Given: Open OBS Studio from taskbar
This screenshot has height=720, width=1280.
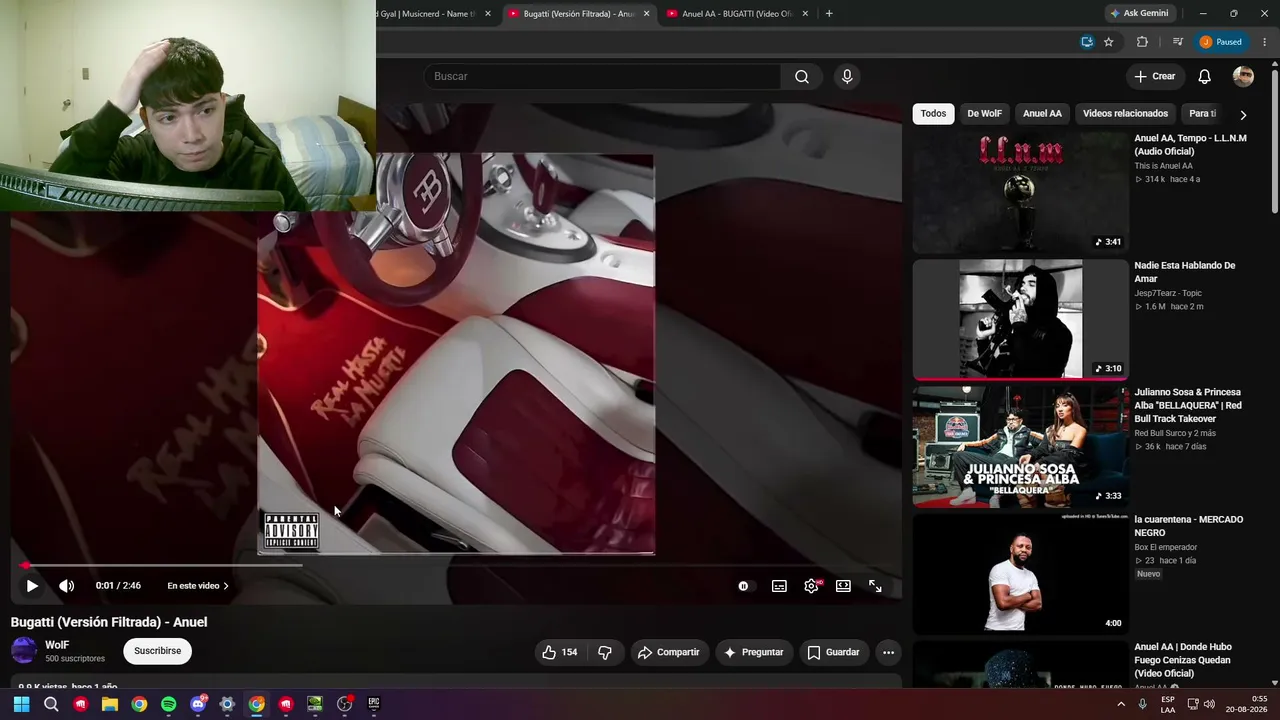Looking at the screenshot, I should [x=345, y=704].
